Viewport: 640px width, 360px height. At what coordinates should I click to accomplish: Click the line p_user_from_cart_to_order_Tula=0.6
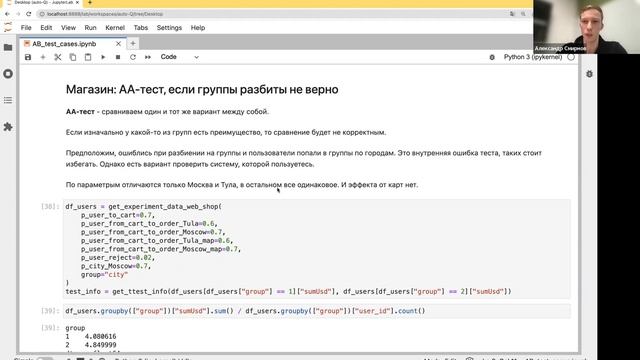coord(149,224)
